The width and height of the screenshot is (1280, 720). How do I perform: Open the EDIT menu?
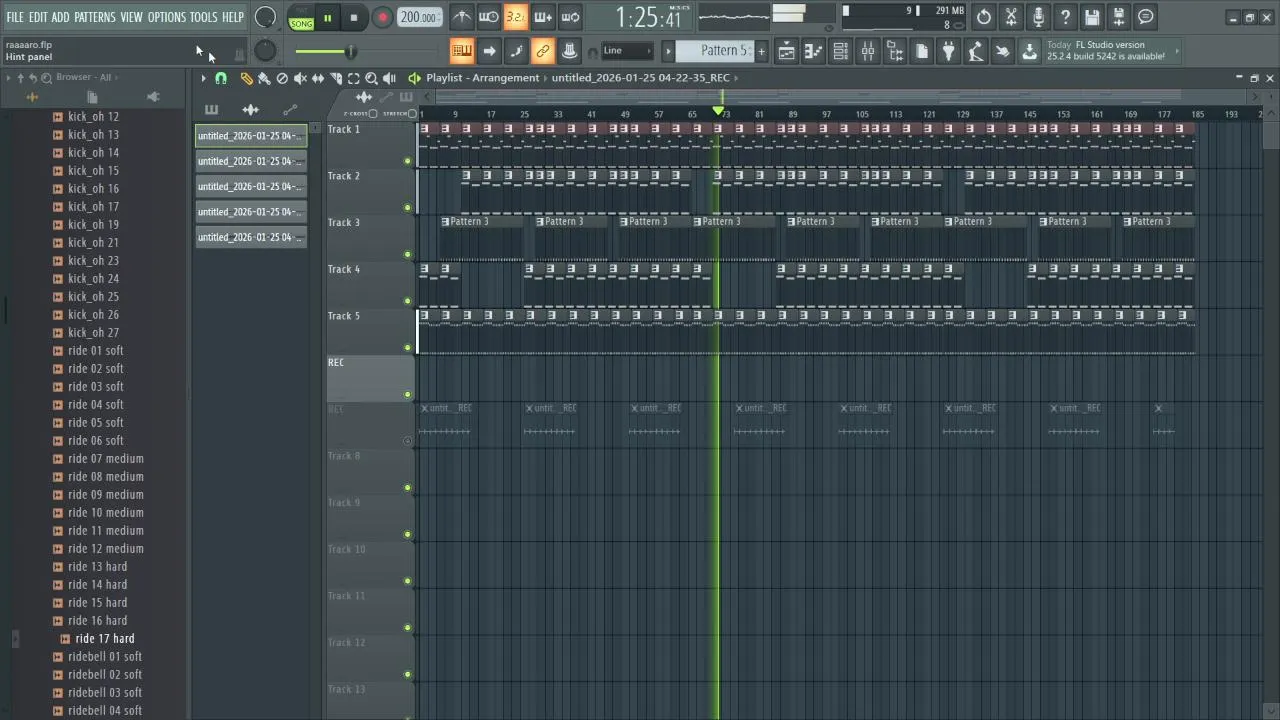point(38,17)
